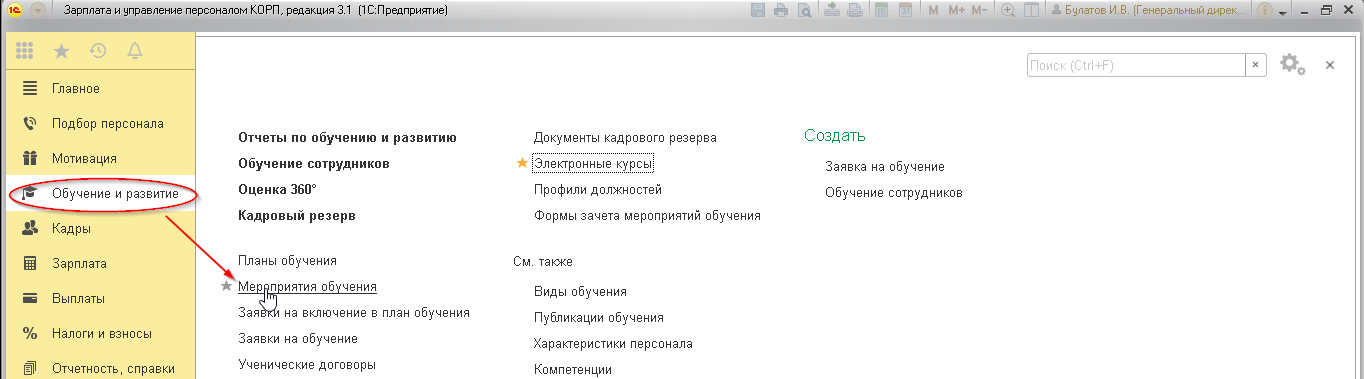1364x379 pixels.
Task: Open History clock icon
Action: tap(97, 51)
